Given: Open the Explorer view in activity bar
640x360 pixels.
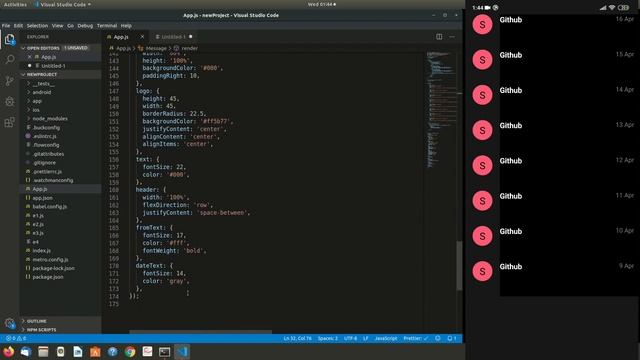Looking at the screenshot, I should point(9,40).
